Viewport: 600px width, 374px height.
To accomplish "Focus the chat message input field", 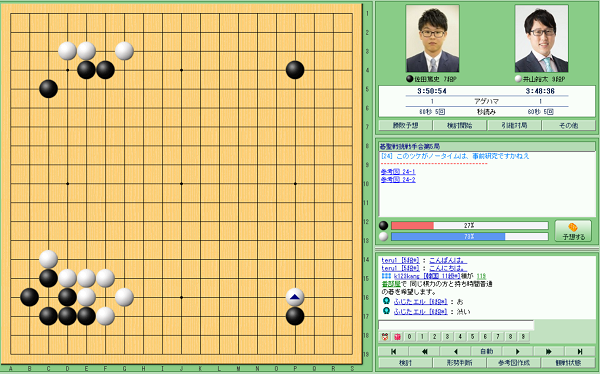I will point(456,325).
